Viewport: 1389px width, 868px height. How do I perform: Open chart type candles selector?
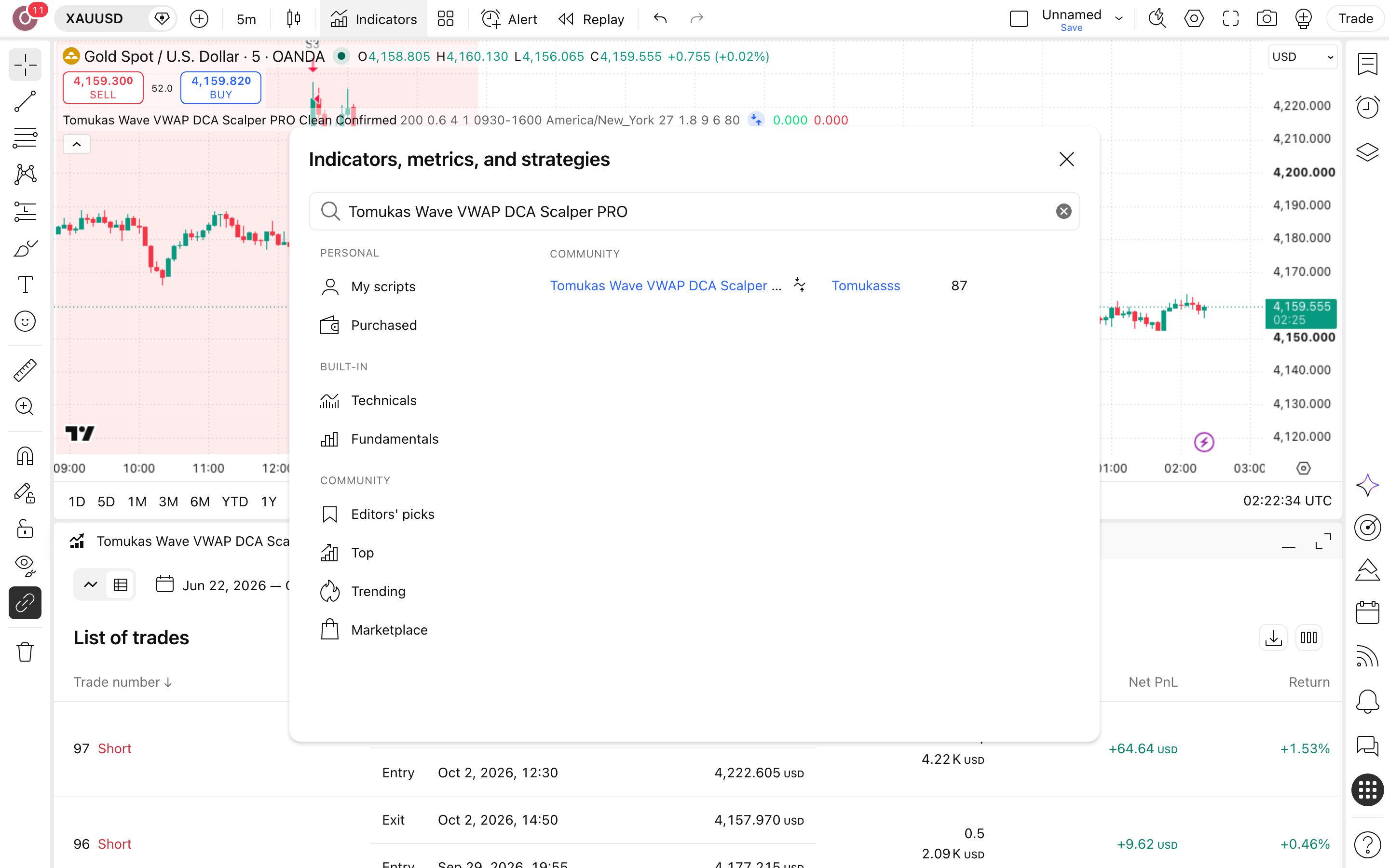tap(293, 19)
